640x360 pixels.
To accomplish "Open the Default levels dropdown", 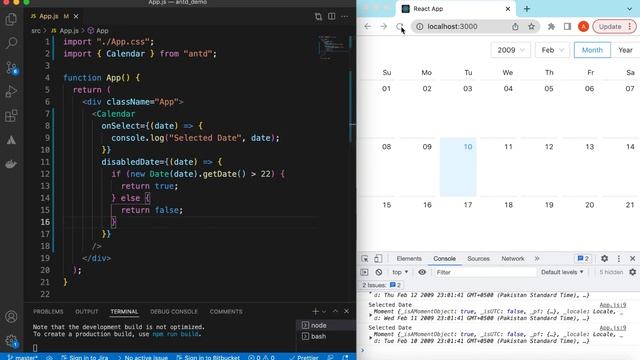I will tap(562, 272).
